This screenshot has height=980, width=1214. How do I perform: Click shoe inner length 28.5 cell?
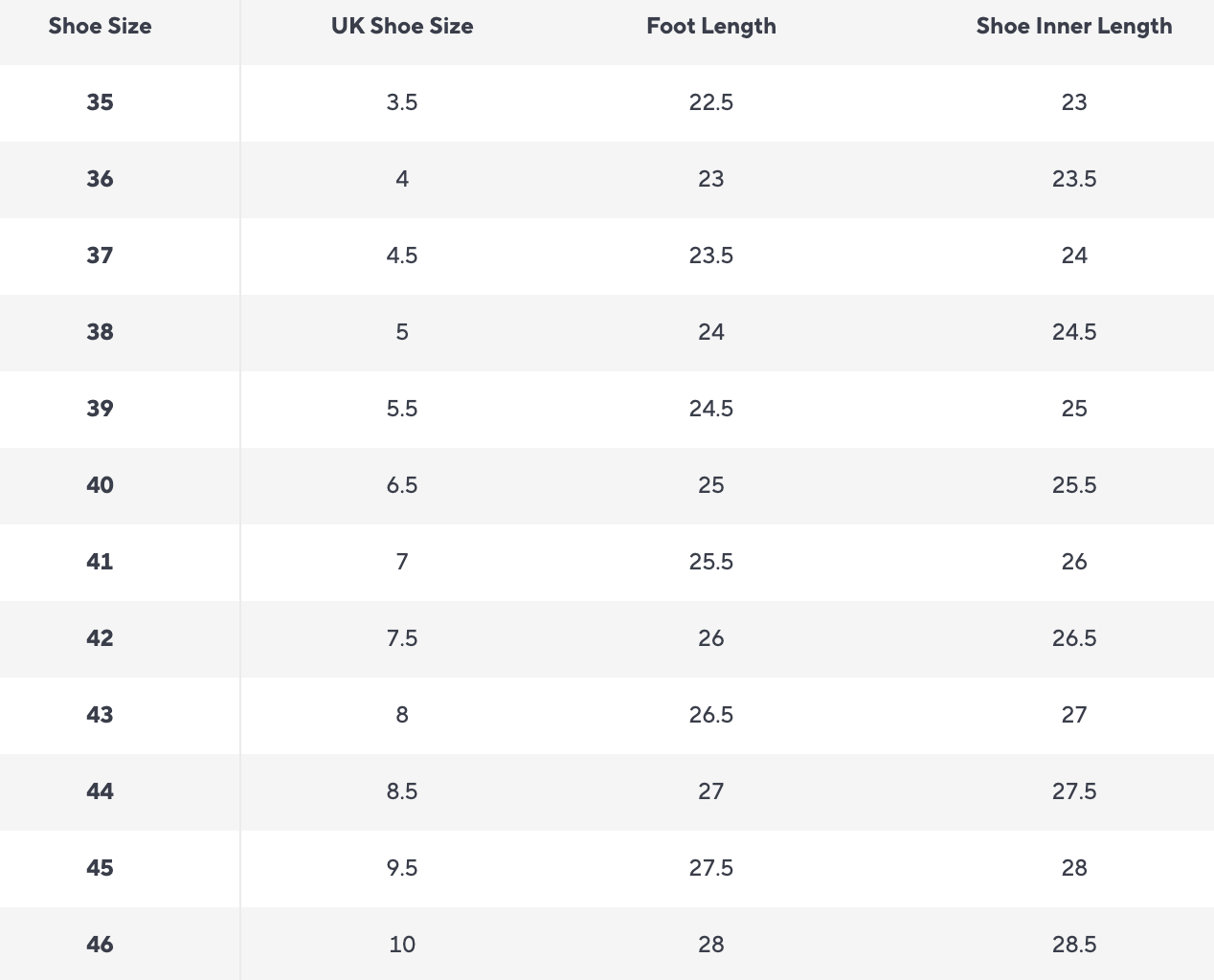1074,945
